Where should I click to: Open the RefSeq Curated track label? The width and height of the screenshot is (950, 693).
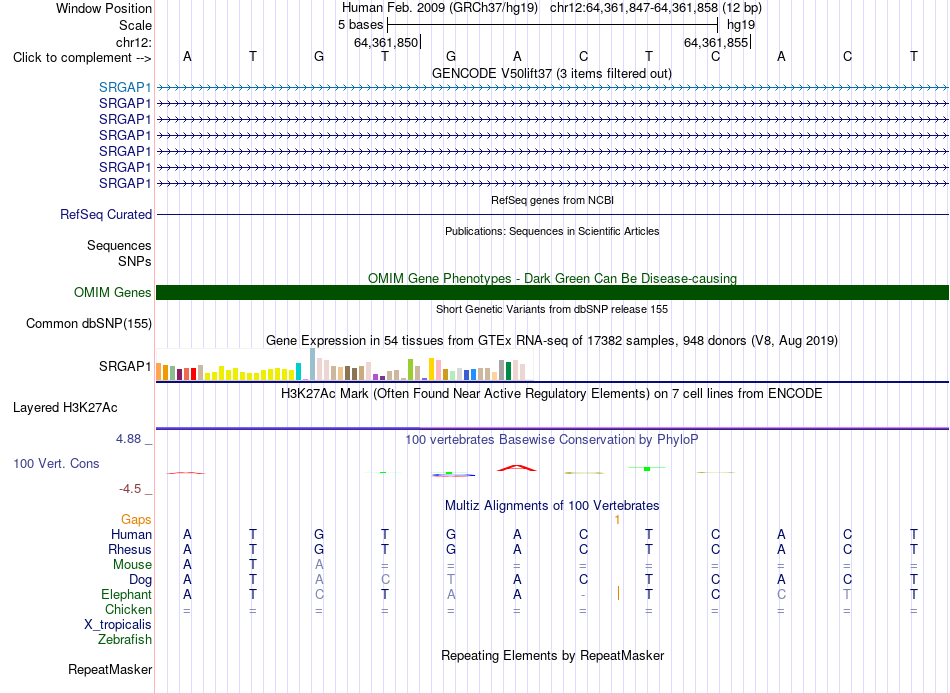[105, 214]
